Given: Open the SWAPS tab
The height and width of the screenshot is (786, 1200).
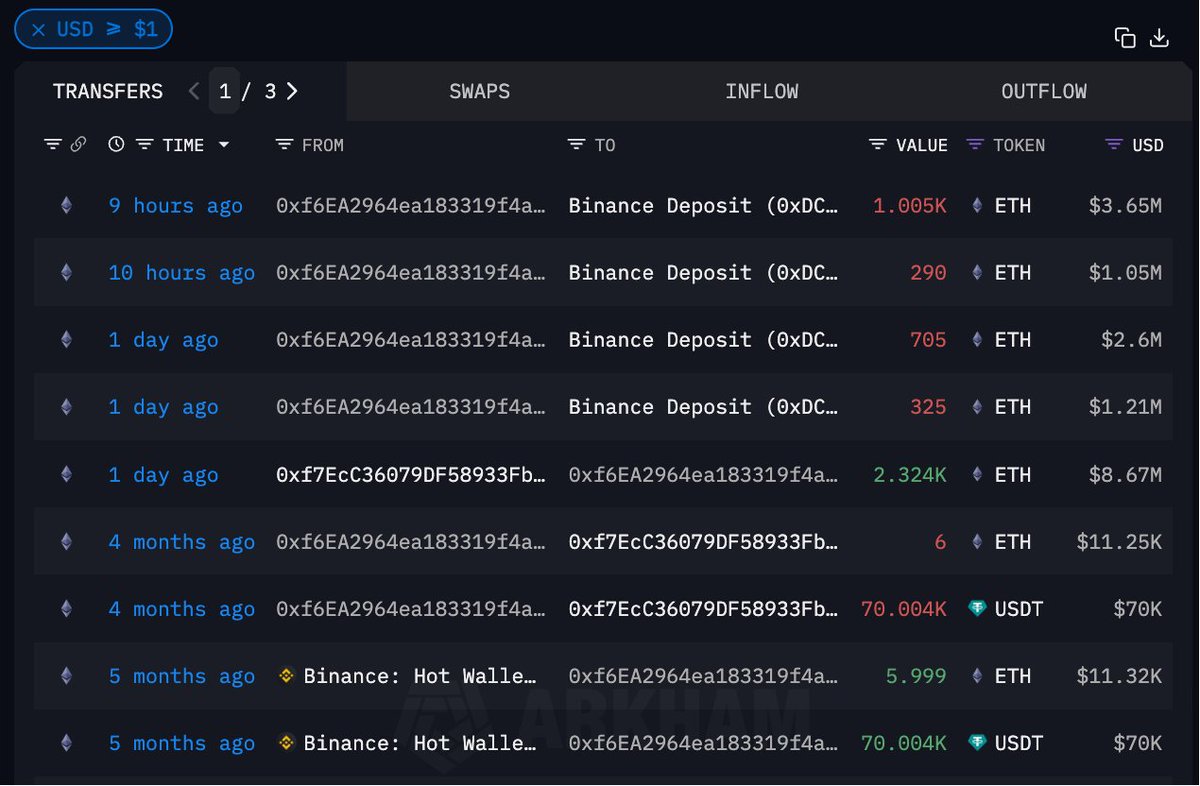Looking at the screenshot, I should pyautogui.click(x=480, y=91).
